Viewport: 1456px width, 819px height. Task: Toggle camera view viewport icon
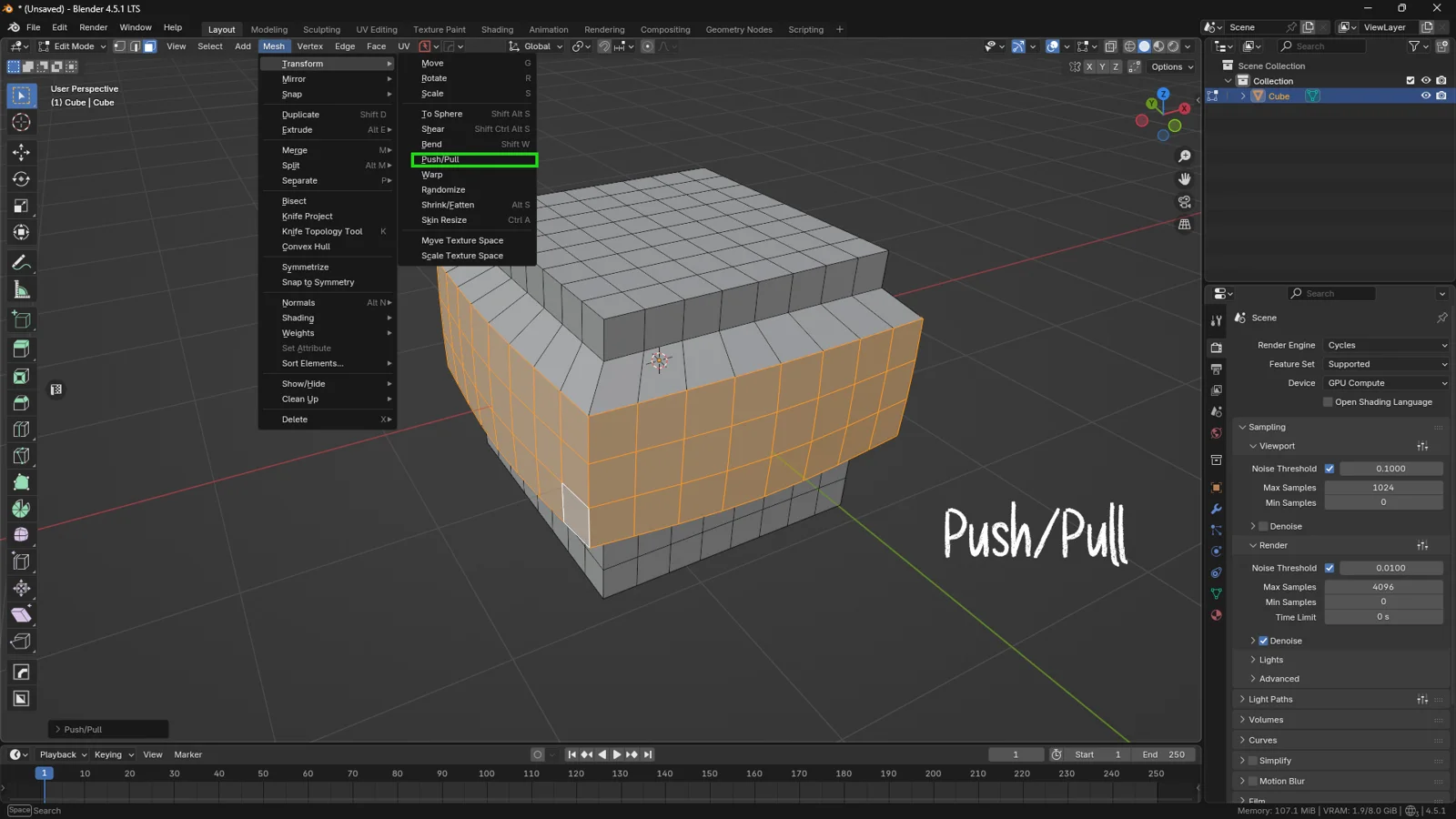(x=1185, y=202)
